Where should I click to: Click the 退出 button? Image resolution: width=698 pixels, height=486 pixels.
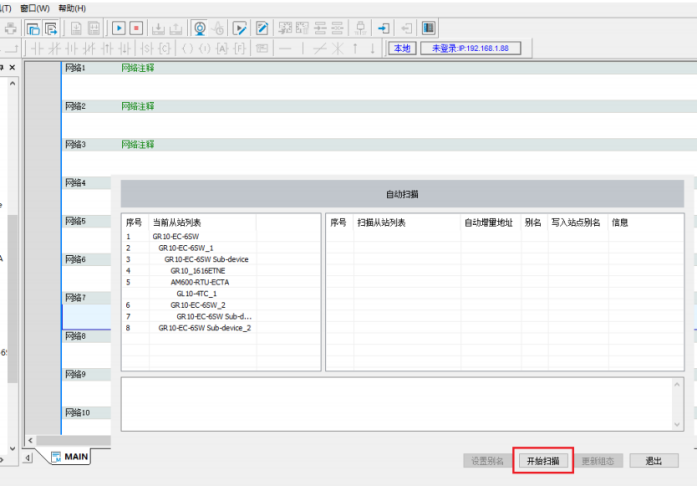[x=654, y=461]
